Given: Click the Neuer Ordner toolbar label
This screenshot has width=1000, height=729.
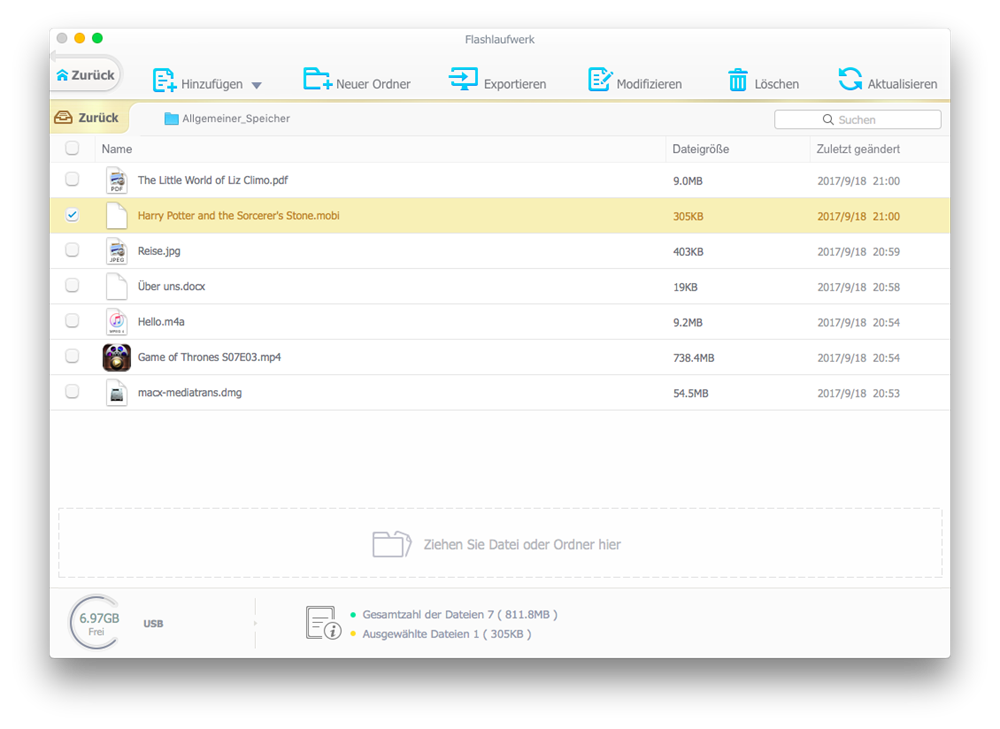Looking at the screenshot, I should tap(373, 84).
